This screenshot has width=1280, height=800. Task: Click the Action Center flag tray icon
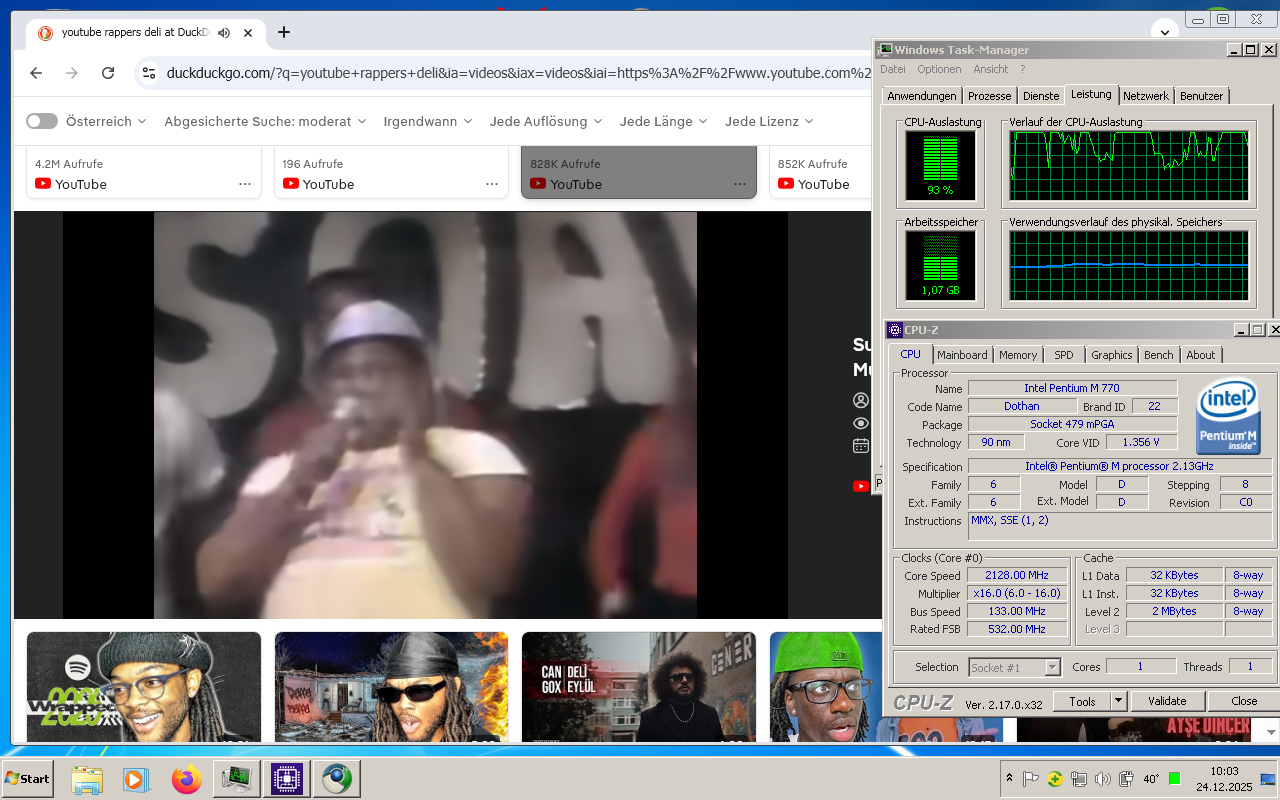click(1031, 779)
